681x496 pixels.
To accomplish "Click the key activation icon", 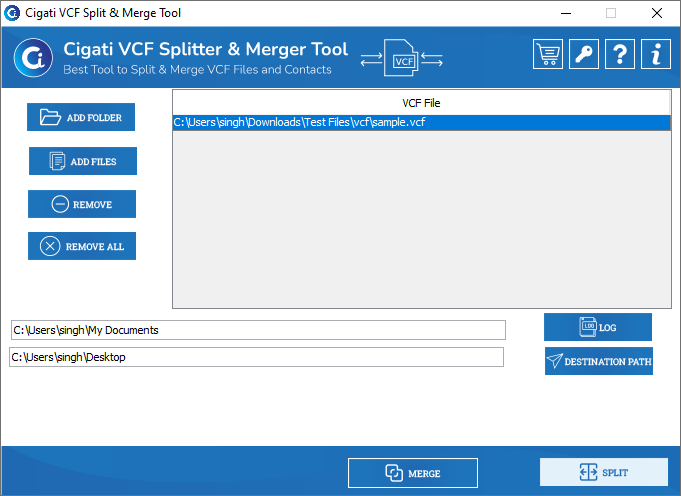I will coord(584,54).
